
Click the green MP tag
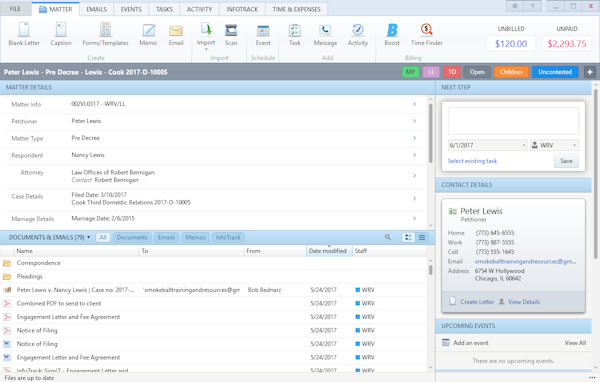[411, 72]
